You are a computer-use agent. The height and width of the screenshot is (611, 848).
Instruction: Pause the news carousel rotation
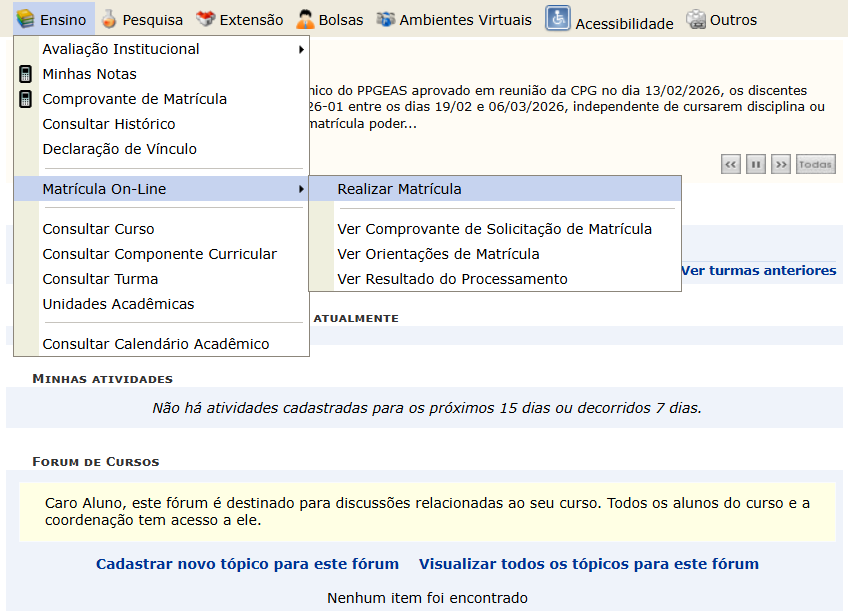pos(755,164)
